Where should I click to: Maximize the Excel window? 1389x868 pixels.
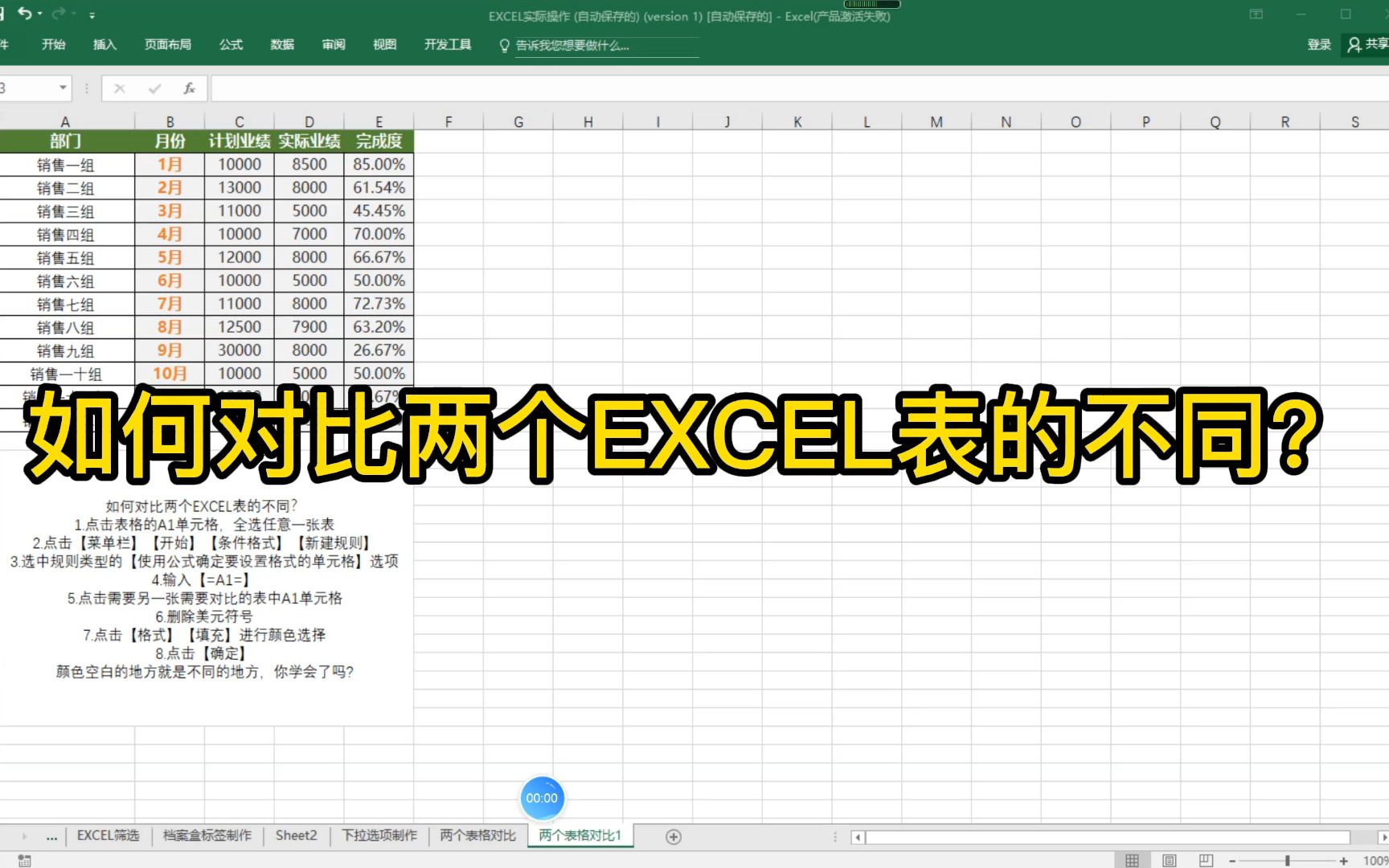point(1346,14)
